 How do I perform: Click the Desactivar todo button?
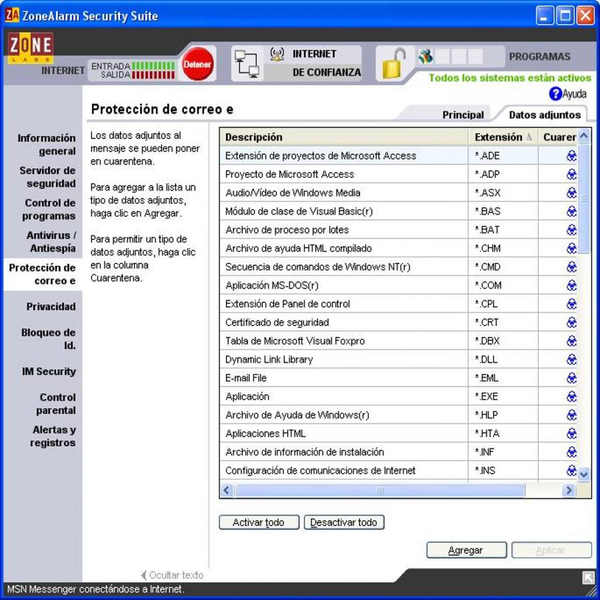[344, 522]
